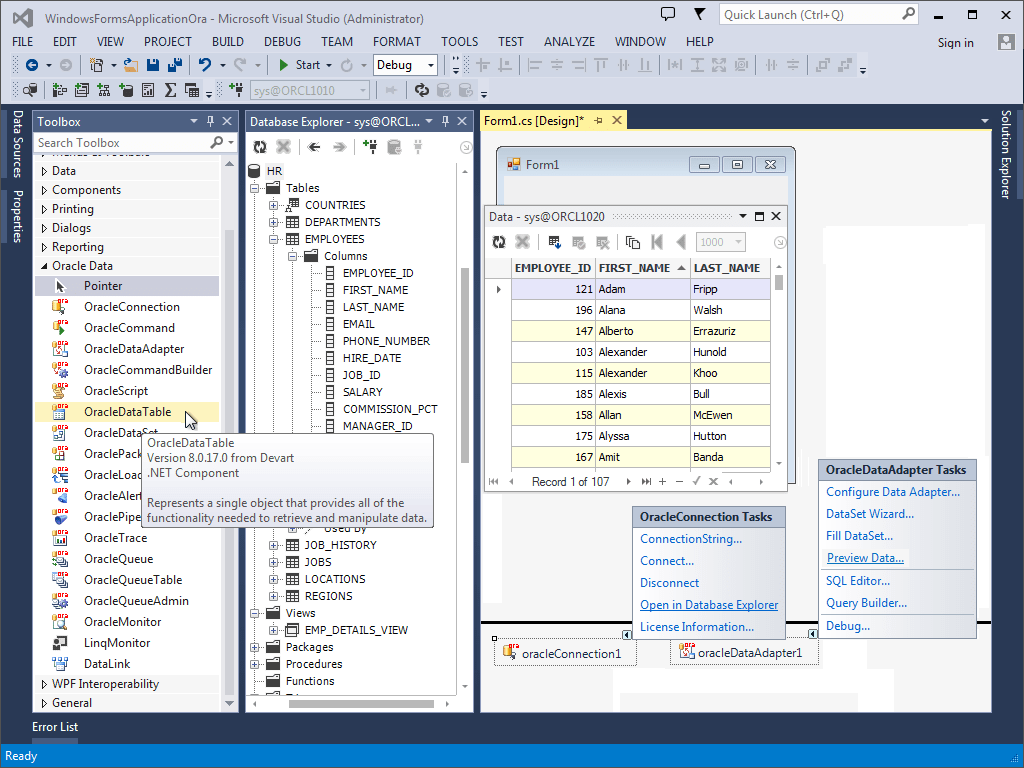Click the feedback speech bubble icon
This screenshot has height=768, width=1024.
[x=668, y=14]
